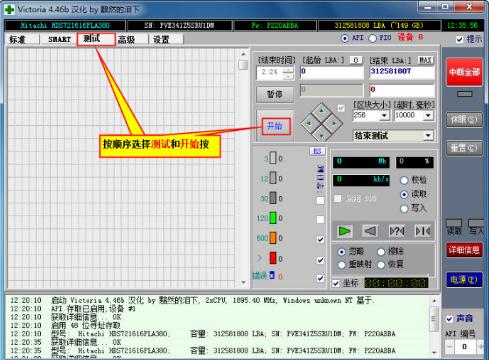Click the |>|<| playback icon
Viewport: 489px width, 360px height.
[422, 231]
